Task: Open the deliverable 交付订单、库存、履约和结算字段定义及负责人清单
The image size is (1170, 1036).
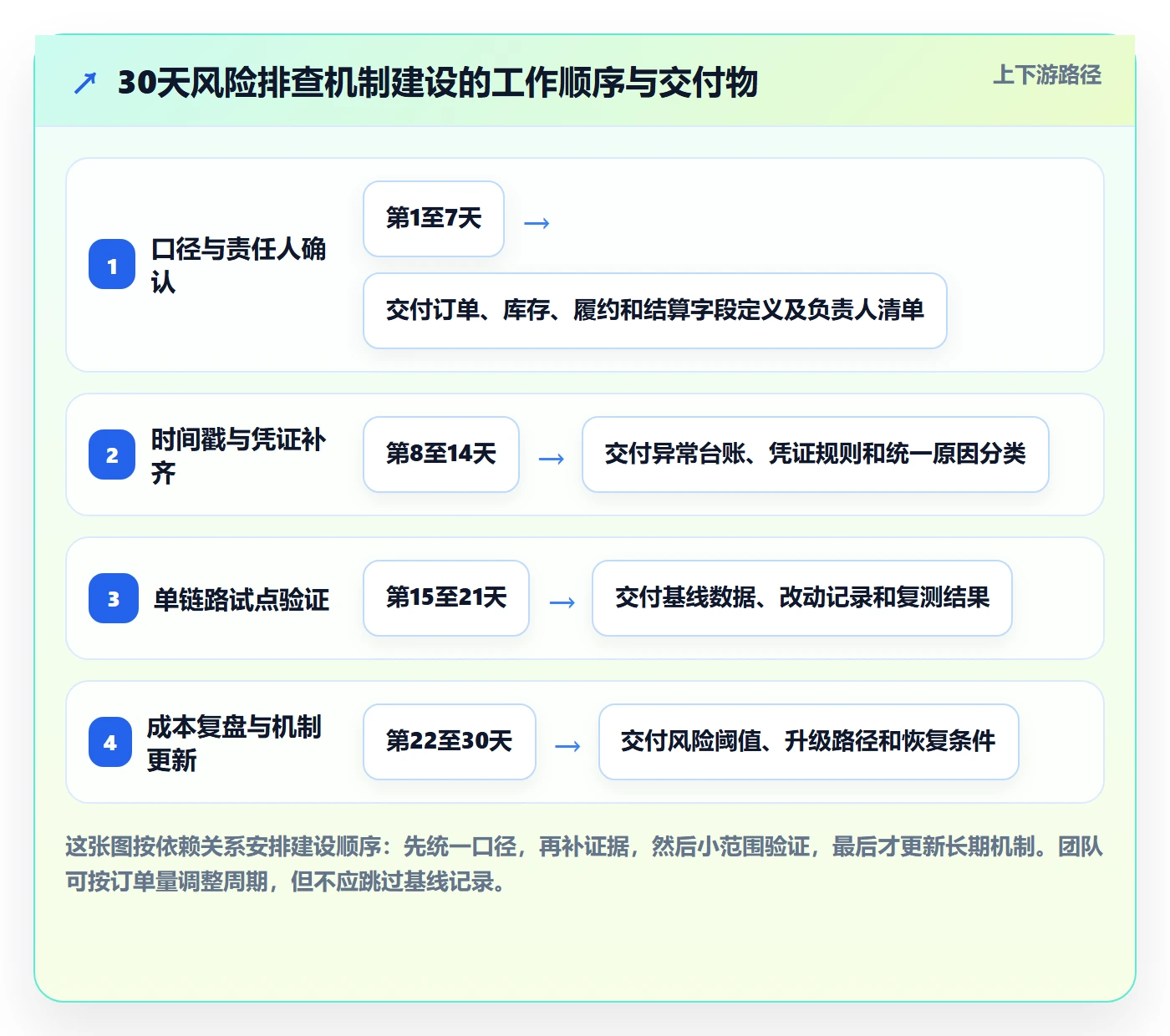Action: point(655,311)
